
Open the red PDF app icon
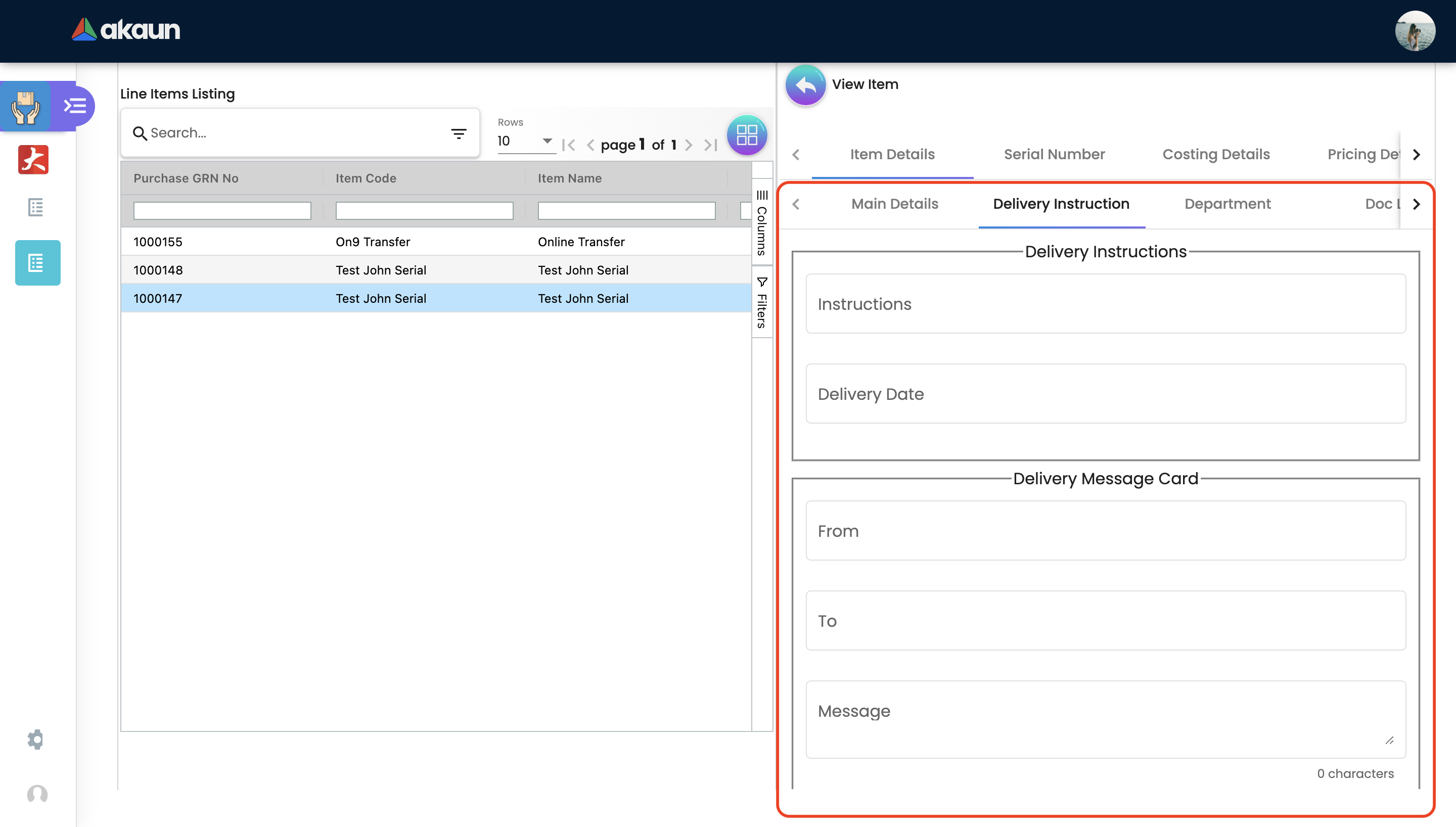[33, 160]
